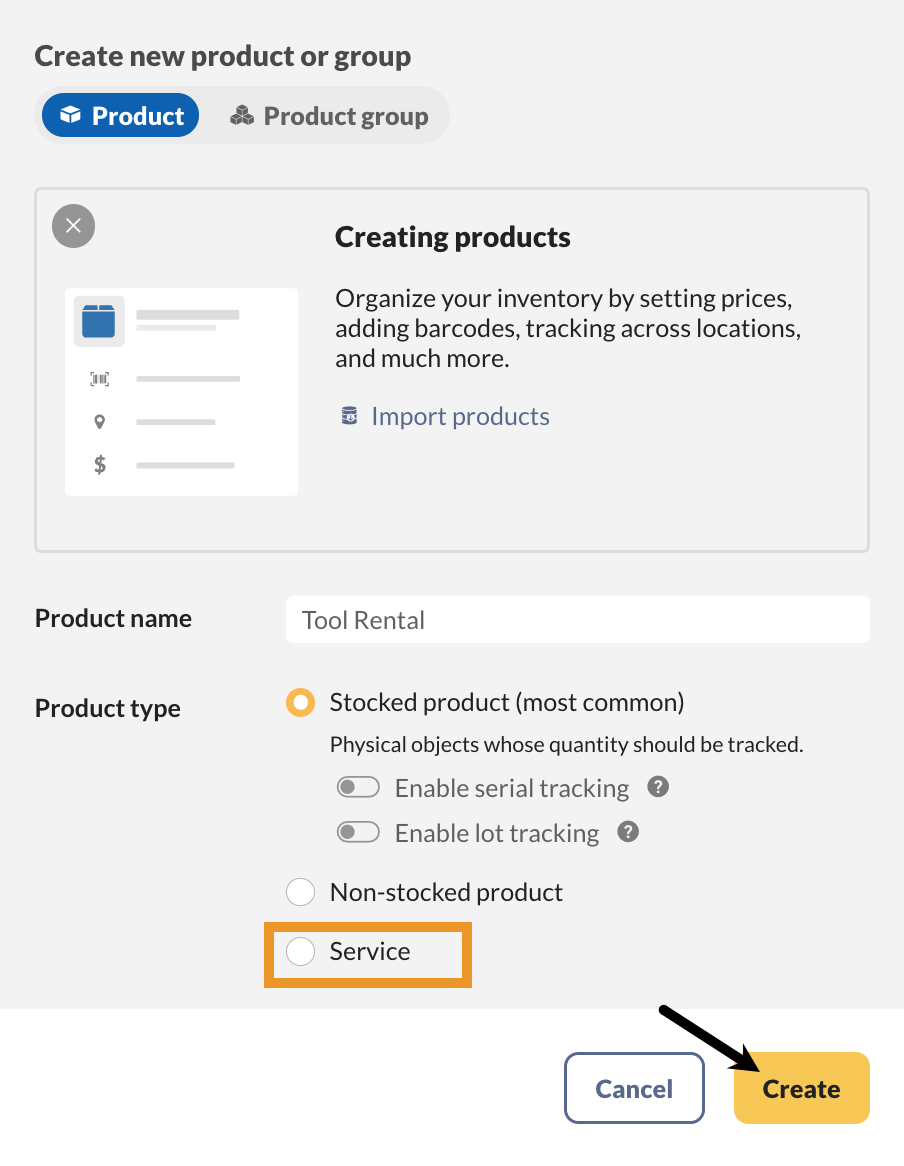
Task: Switch to the Product tab
Action: [119, 115]
